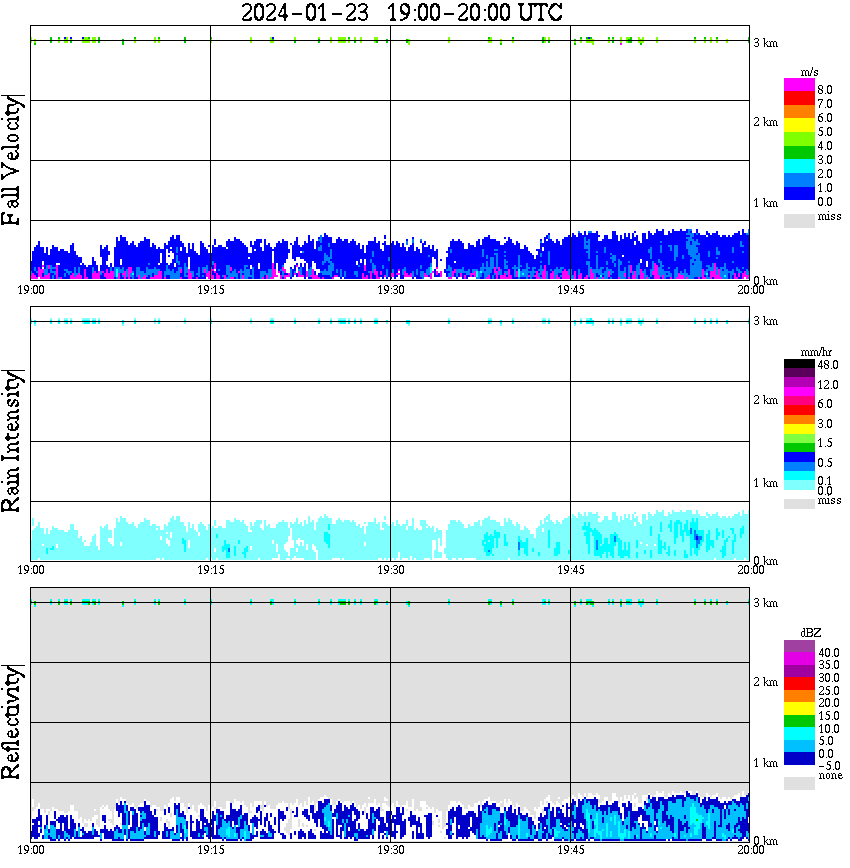Image resolution: width=850 pixels, height=868 pixels.
Task: Click 19:00 tick under Fall Velocity panel
Action: pos(31,290)
